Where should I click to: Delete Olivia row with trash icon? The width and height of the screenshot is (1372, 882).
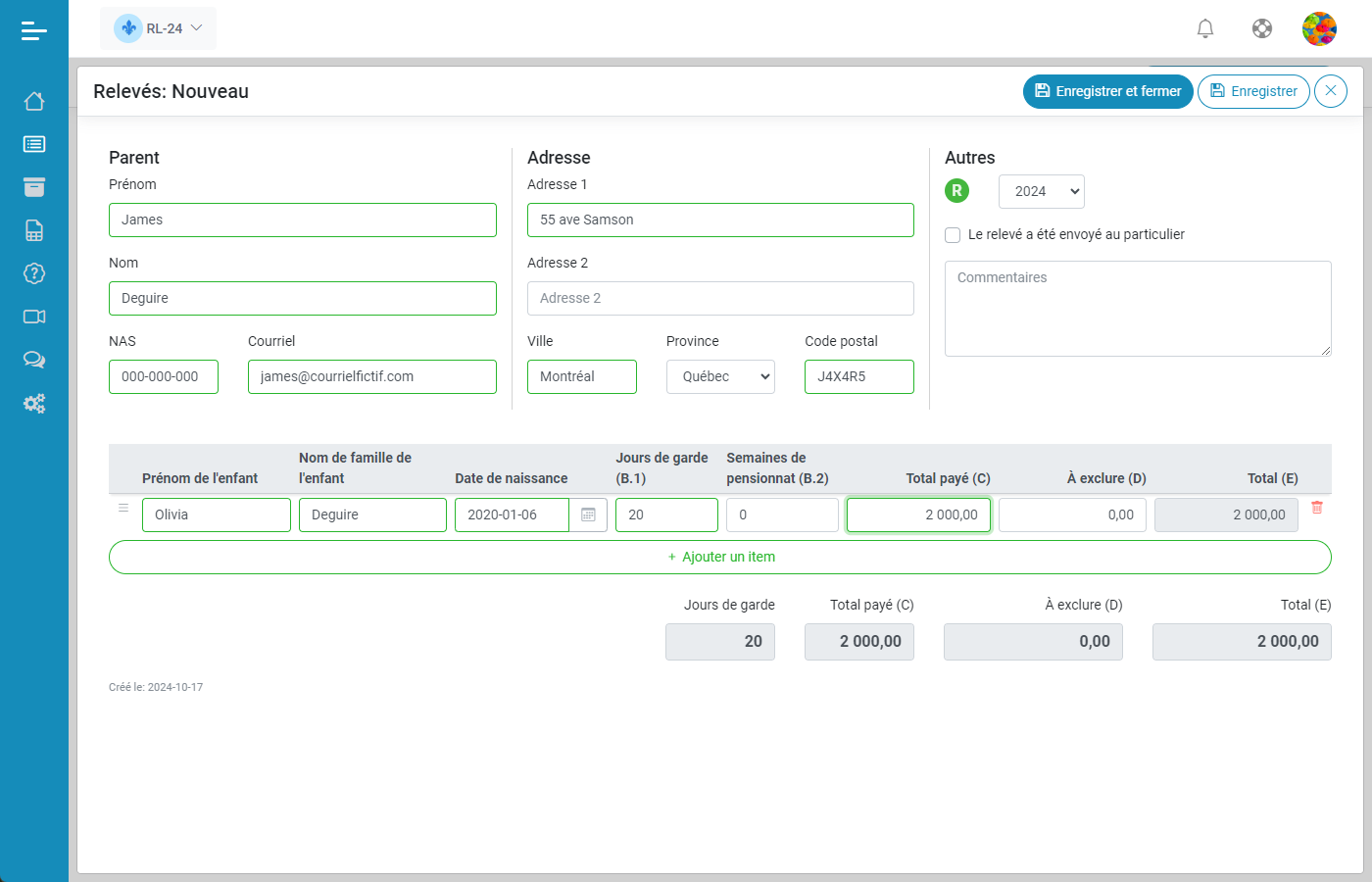click(1316, 508)
